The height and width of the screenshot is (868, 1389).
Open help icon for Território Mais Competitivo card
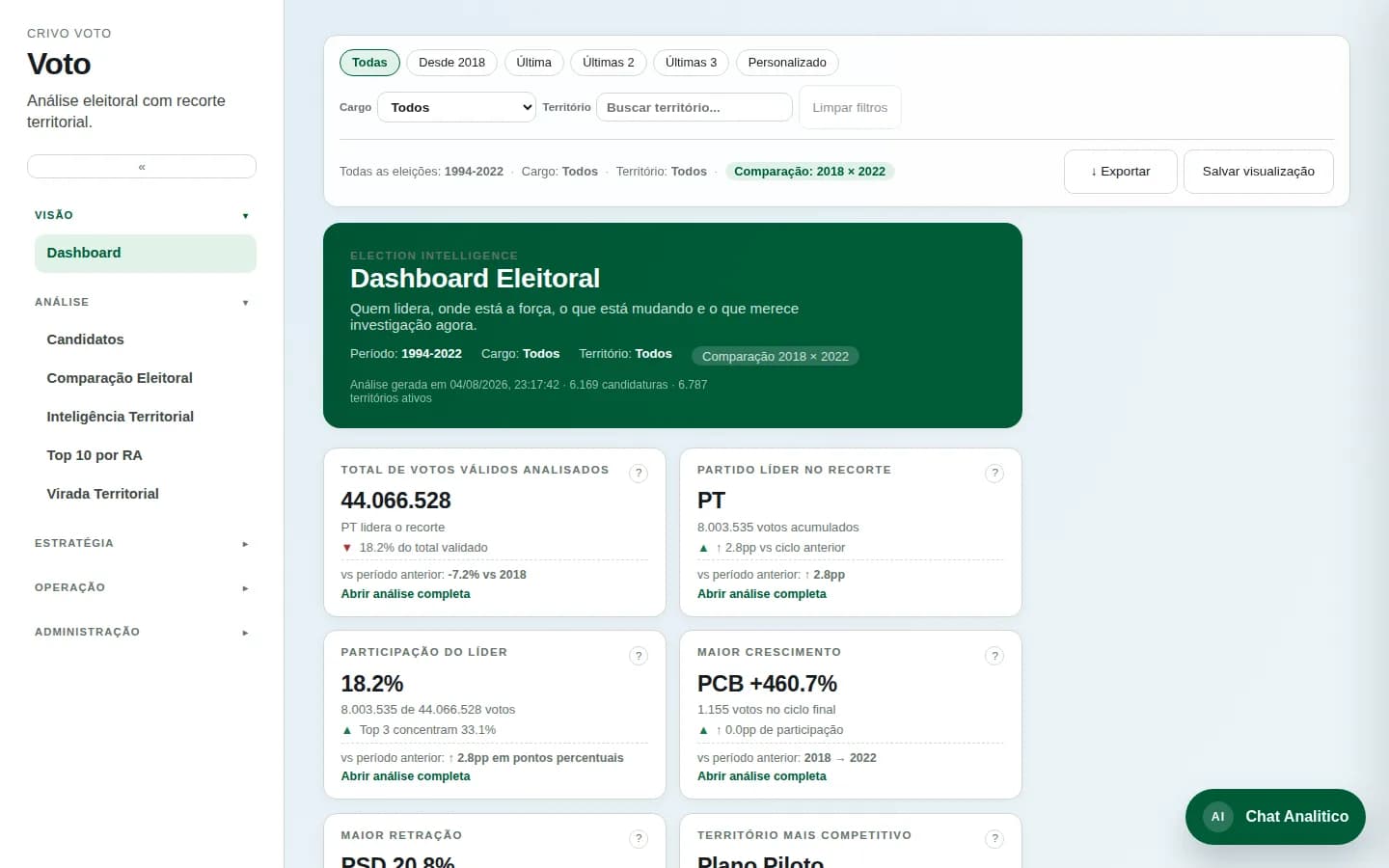click(x=994, y=839)
